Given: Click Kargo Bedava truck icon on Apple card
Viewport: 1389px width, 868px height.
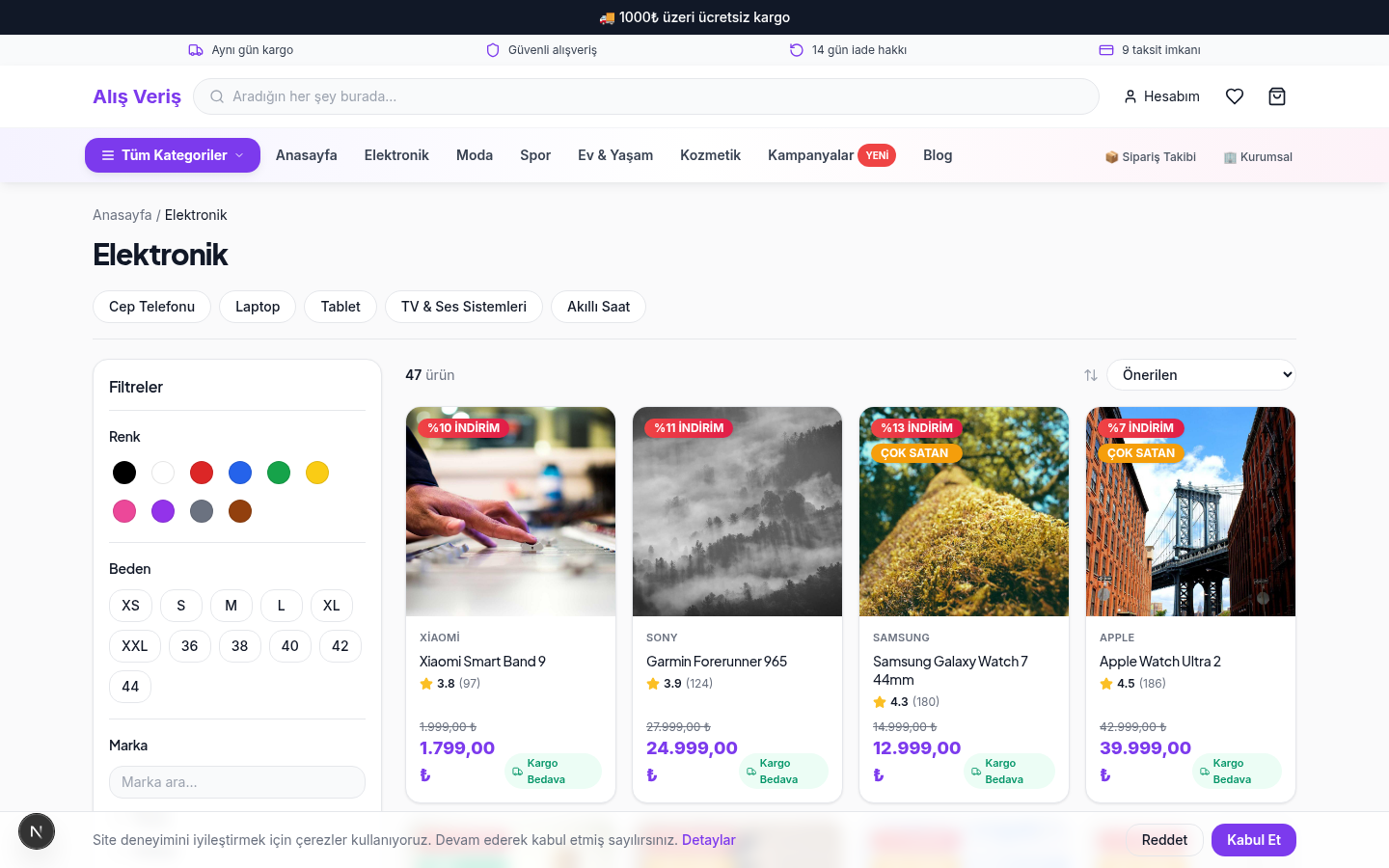Looking at the screenshot, I should tap(1205, 772).
